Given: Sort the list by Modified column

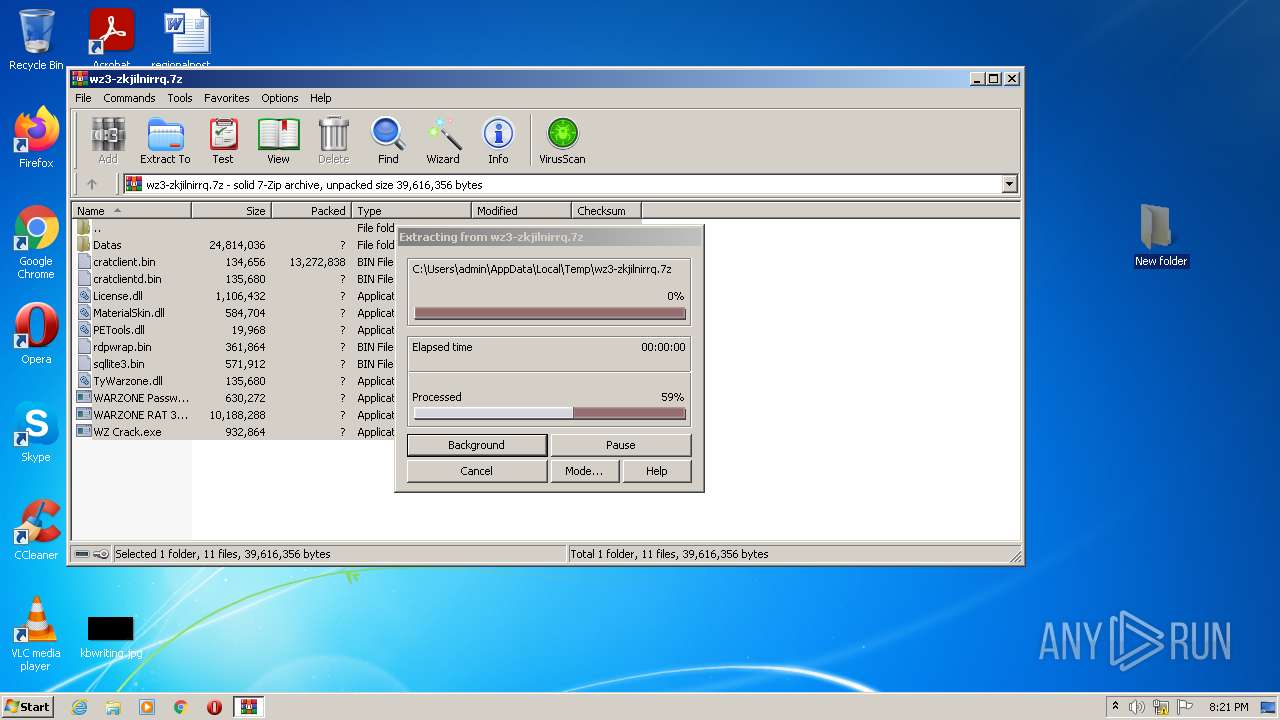Looking at the screenshot, I should click(521, 211).
